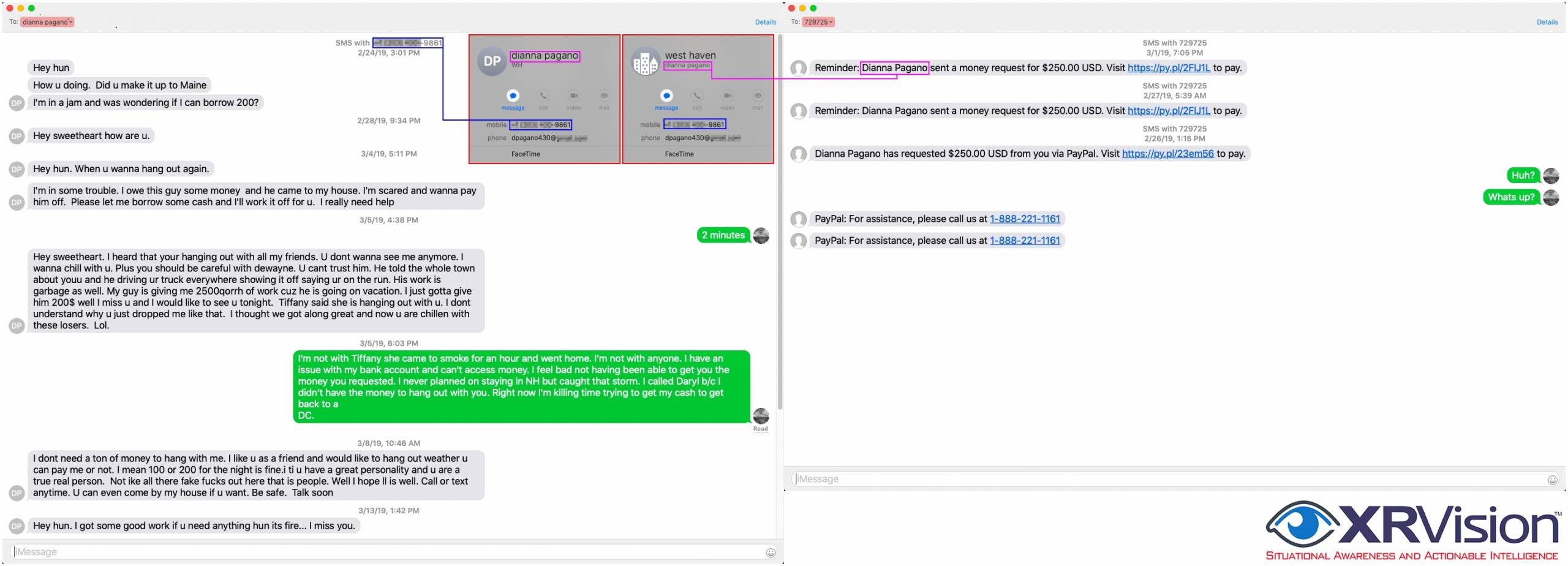Image resolution: width=1568 pixels, height=566 pixels.
Task: Click DP avatar on dianna pagano card
Action: tap(492, 61)
